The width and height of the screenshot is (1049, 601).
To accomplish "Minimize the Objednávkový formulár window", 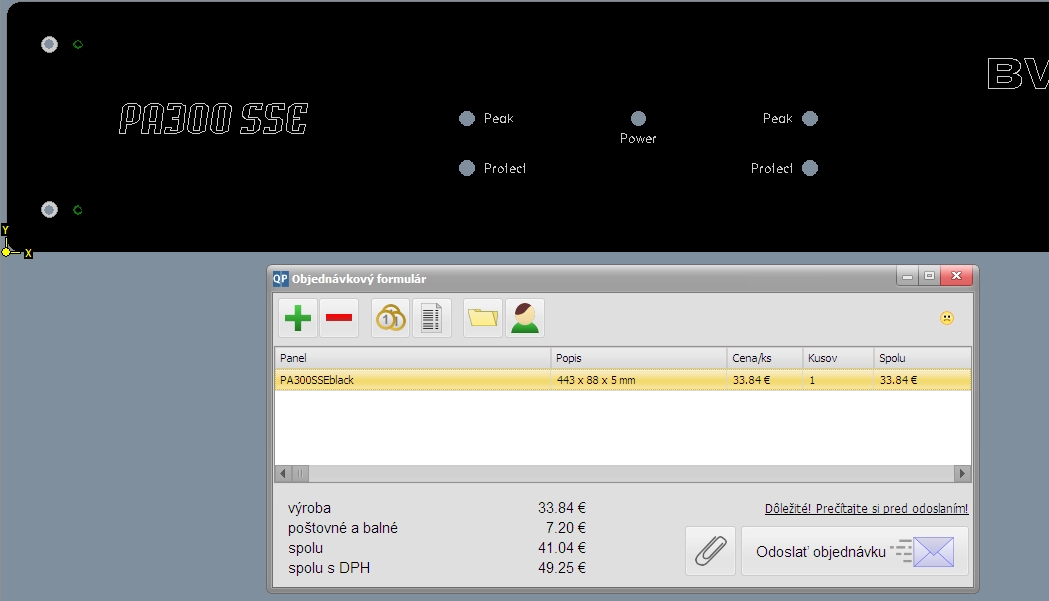I will [x=907, y=276].
